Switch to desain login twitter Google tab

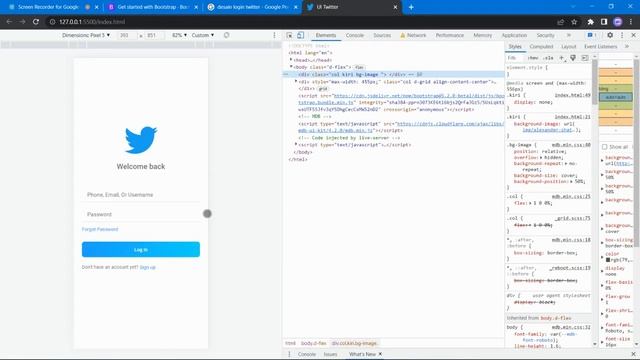[252, 7]
